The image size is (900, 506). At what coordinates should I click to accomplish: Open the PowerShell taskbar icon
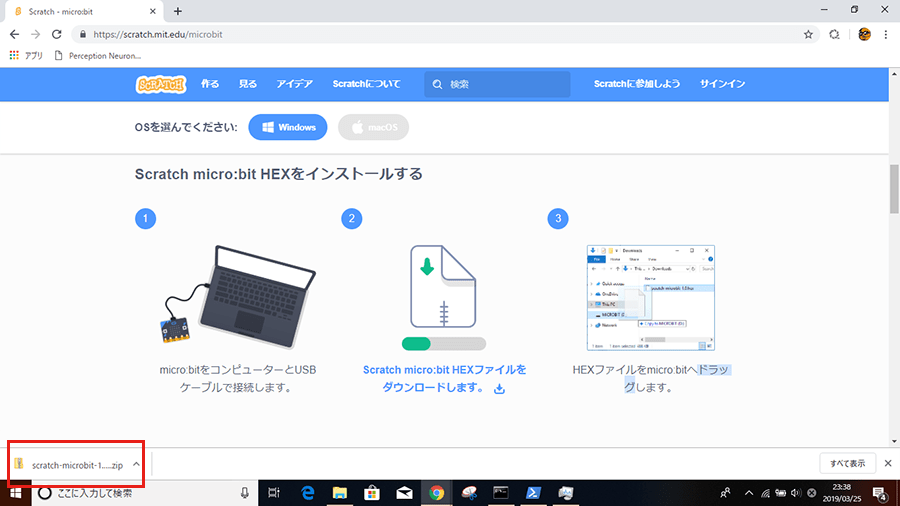pos(533,493)
